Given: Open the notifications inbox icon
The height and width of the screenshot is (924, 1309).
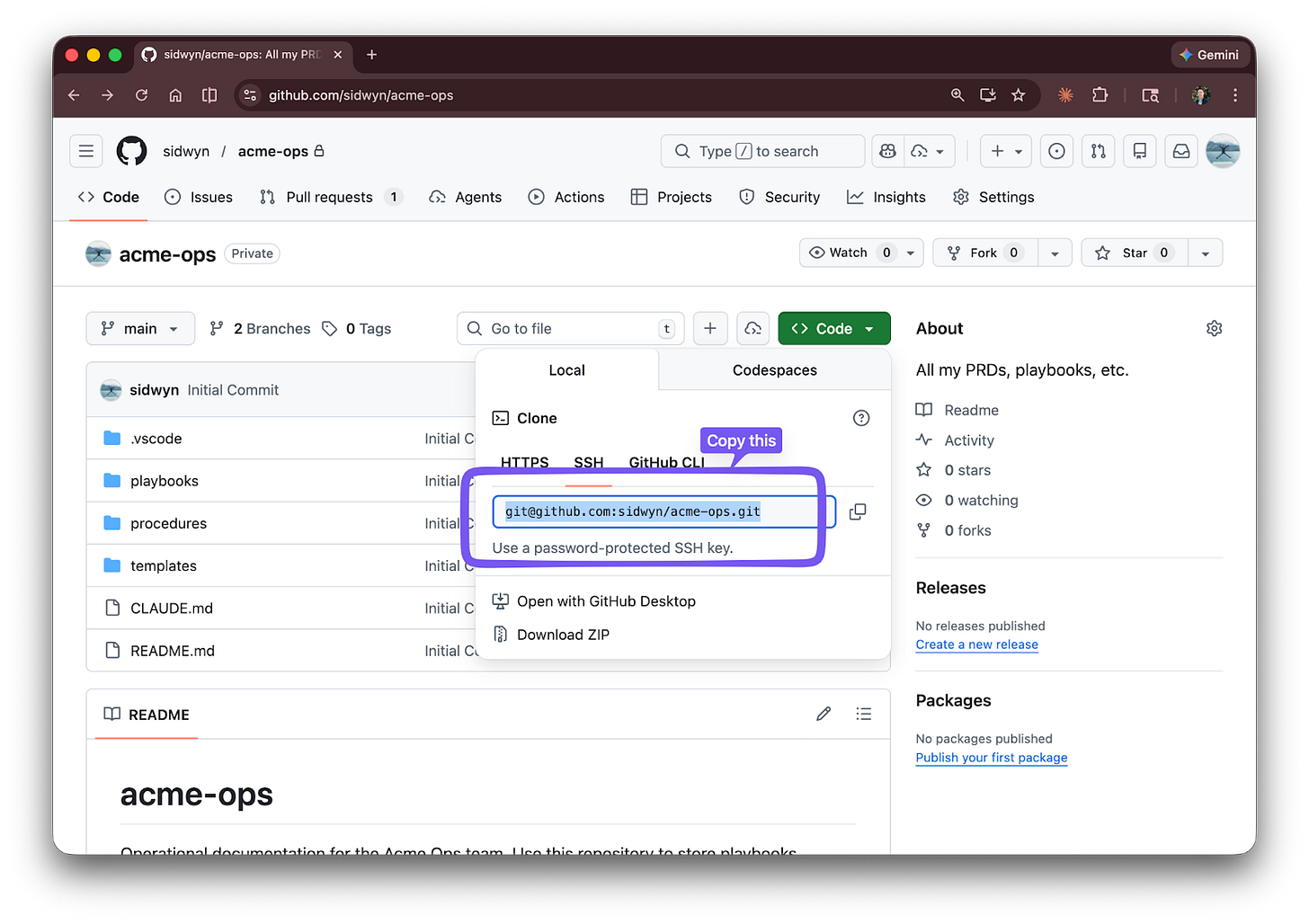Looking at the screenshot, I should tap(1181, 151).
